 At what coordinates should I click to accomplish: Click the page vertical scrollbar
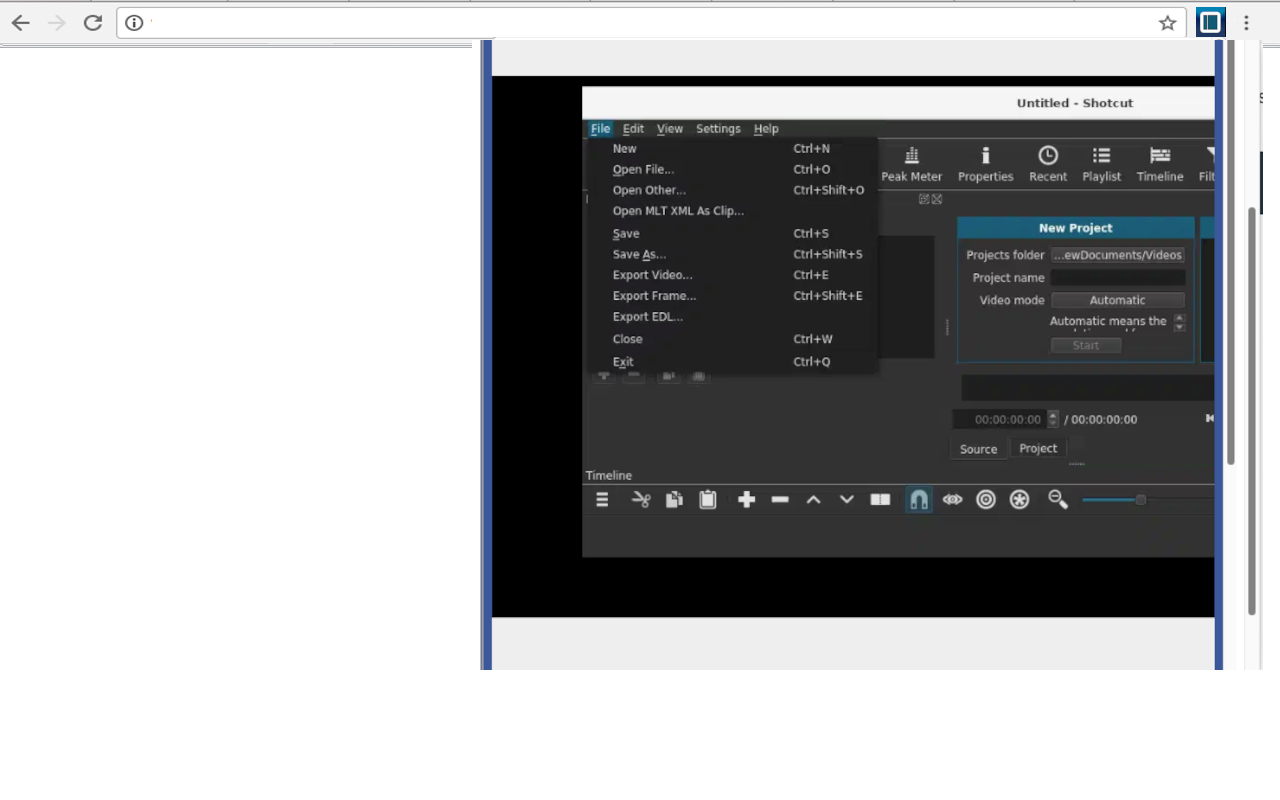[1252, 410]
